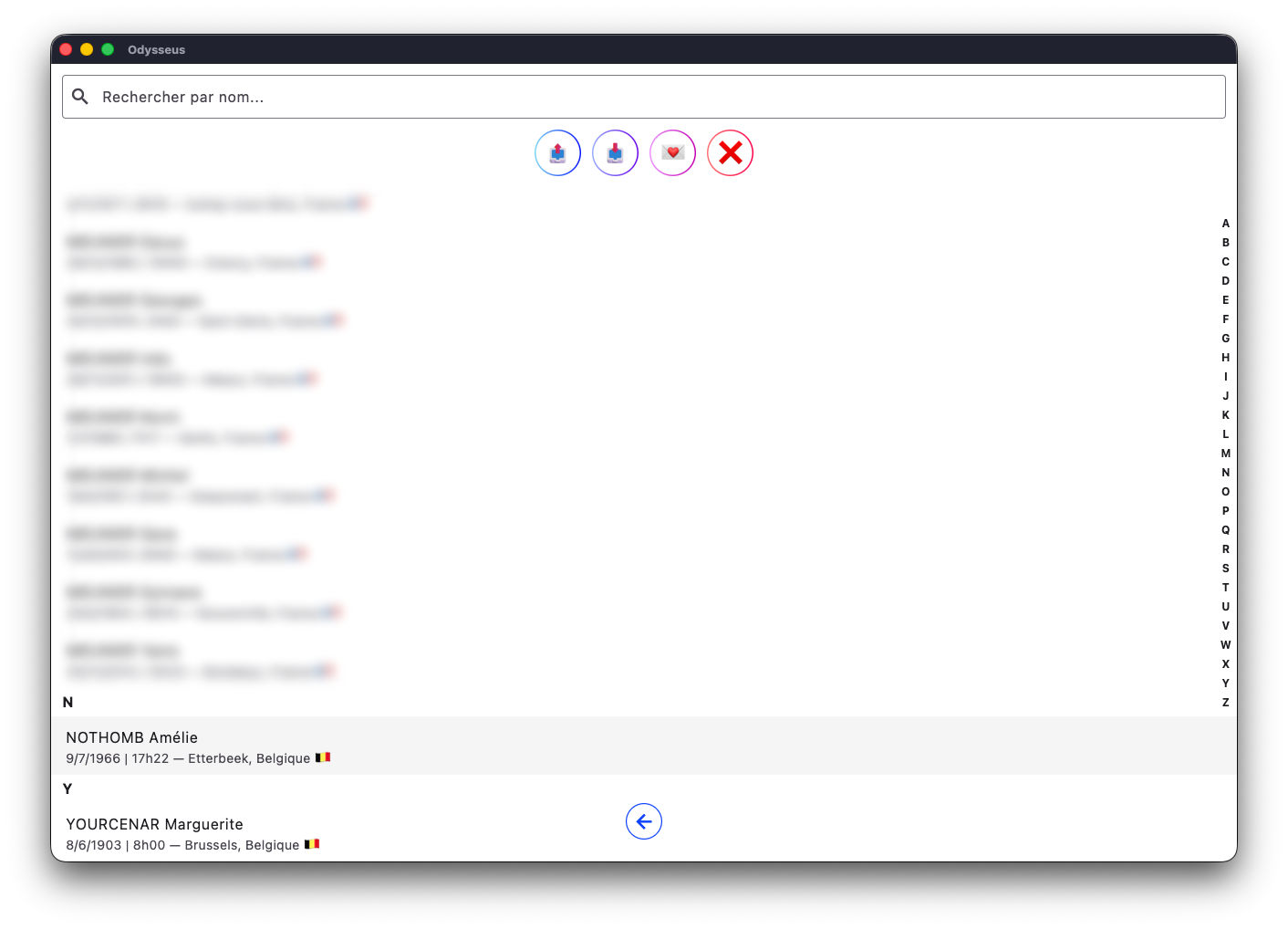Select the NOTHOMB Amélie entry
This screenshot has height=929, width=1288.
click(644, 746)
